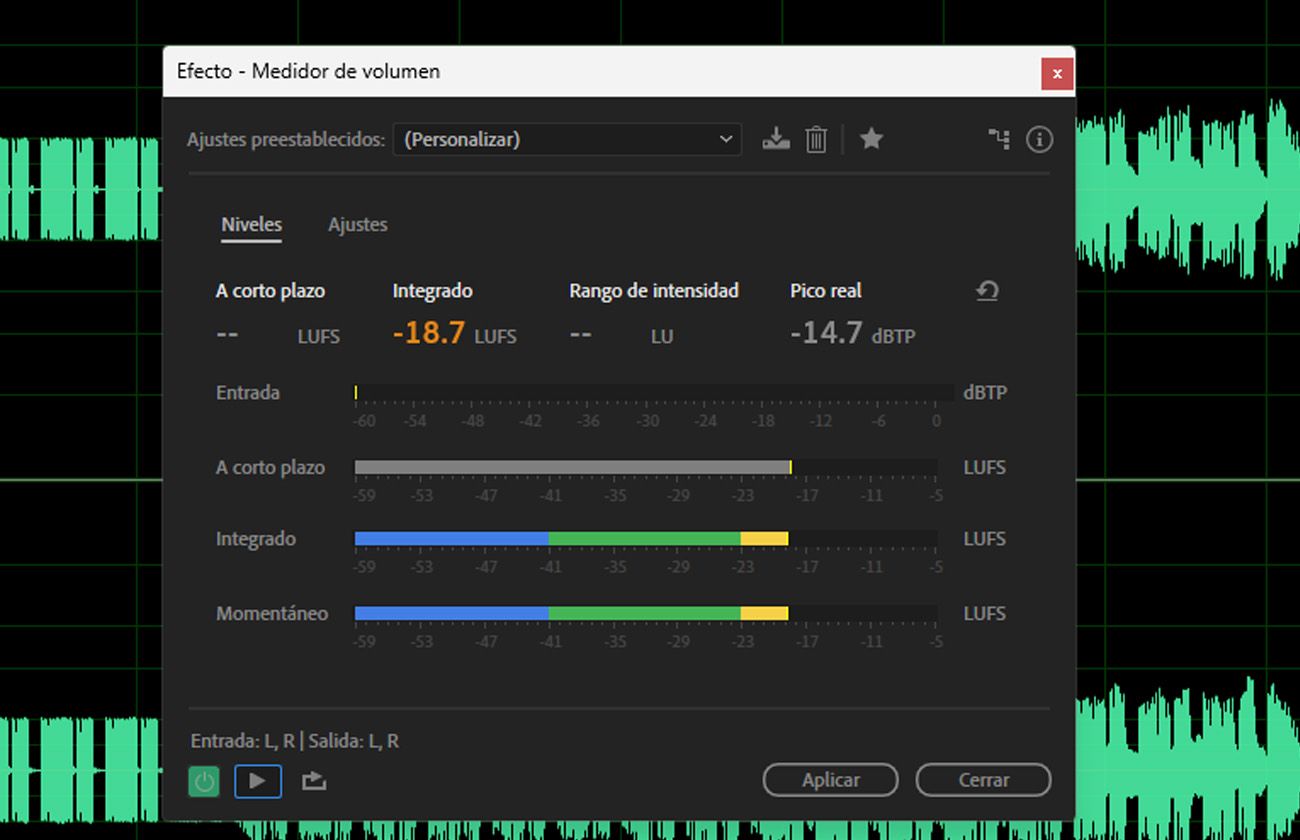Open the Ajustes preestablecidos dropdown
Screen dimensions: 1300x840
coord(567,139)
